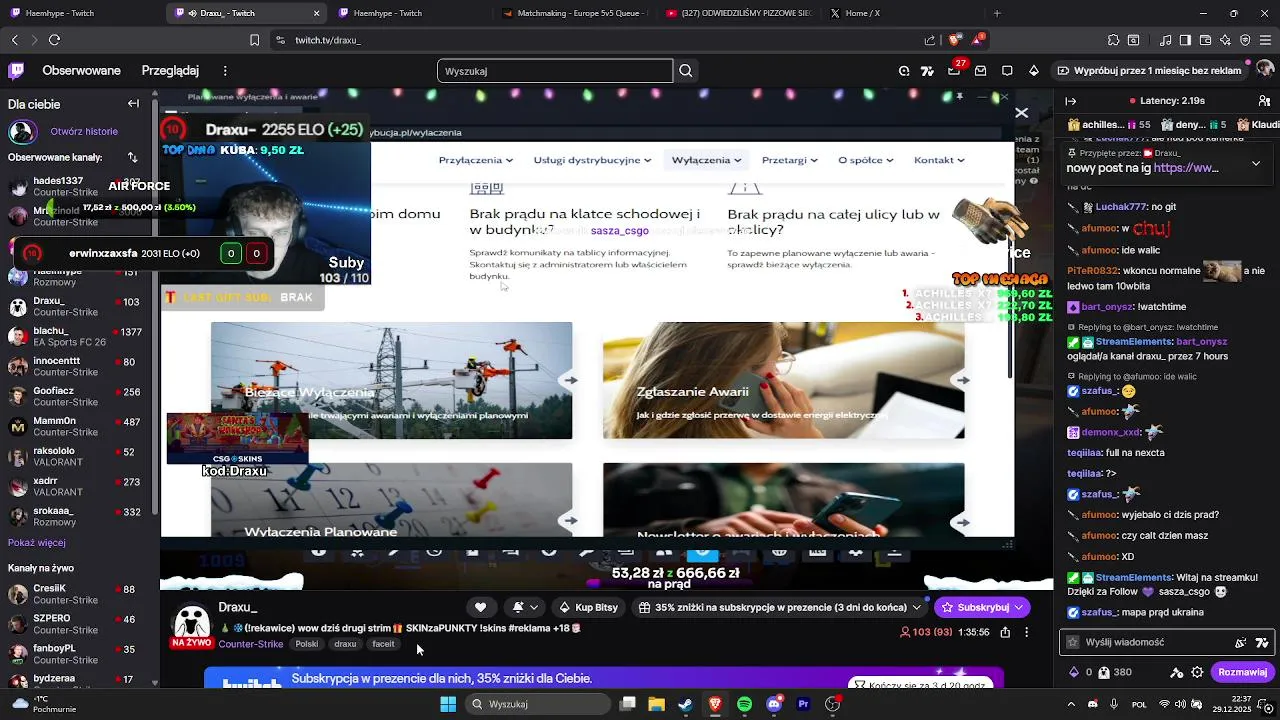Open the Get Bits diamond icon in the top bar
The image size is (1280, 720).
1034,71
